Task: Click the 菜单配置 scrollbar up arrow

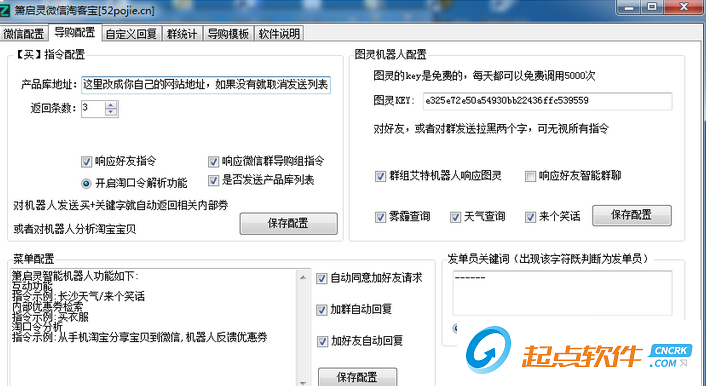Action: tap(303, 277)
